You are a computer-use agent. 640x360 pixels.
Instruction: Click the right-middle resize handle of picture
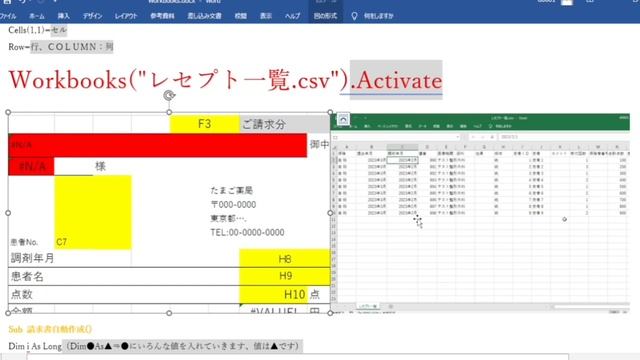pos(330,213)
